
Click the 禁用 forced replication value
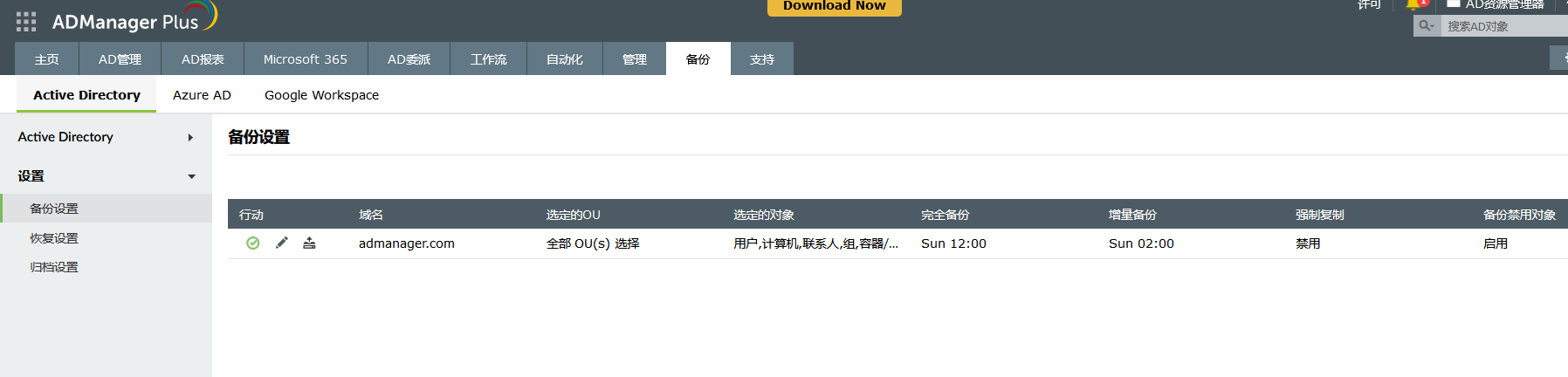pos(1308,243)
